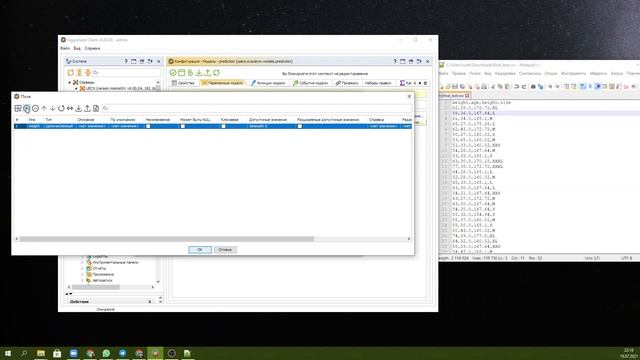Click the table grid icon in Поля toolbar
This screenshot has width=640, height=360.
(18, 109)
